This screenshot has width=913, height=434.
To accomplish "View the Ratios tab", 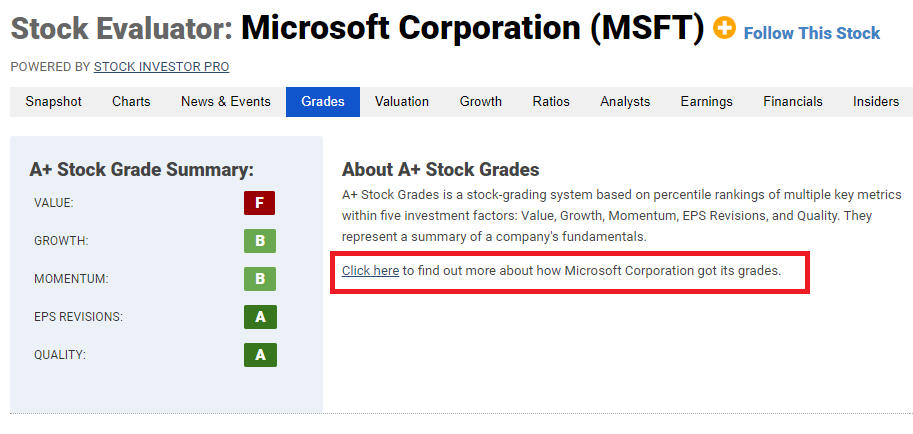I will [551, 102].
